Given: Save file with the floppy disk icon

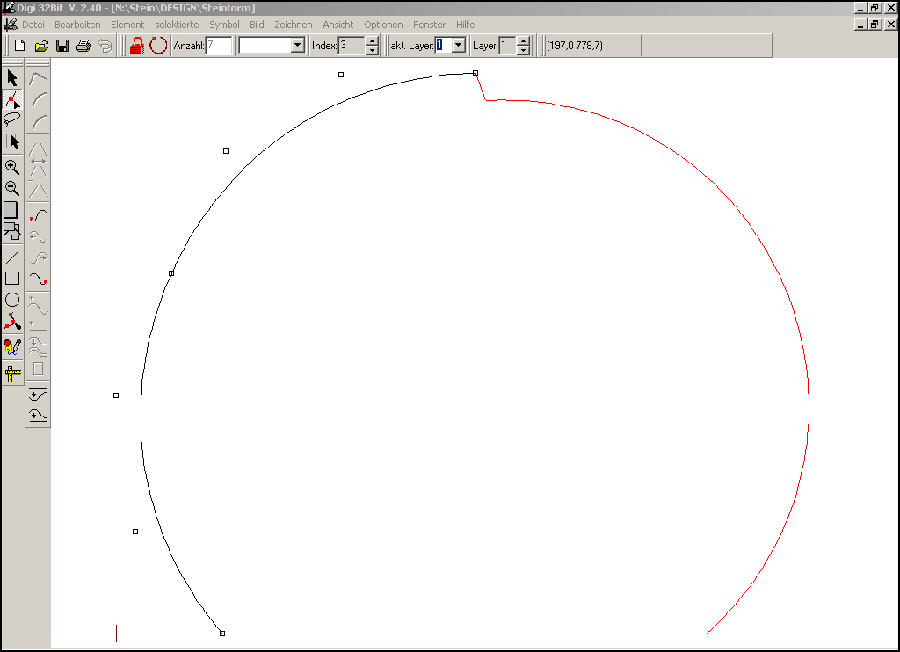Looking at the screenshot, I should point(62,46).
